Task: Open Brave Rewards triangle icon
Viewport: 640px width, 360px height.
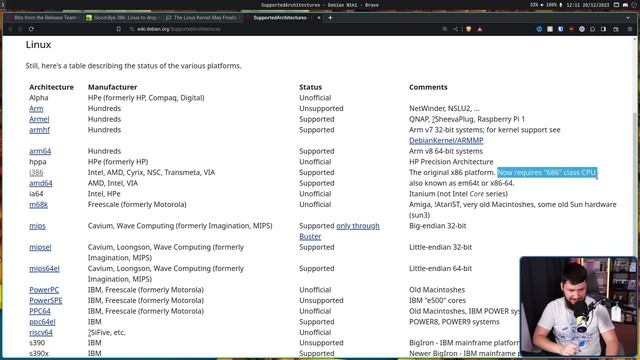Action: [x=480, y=29]
